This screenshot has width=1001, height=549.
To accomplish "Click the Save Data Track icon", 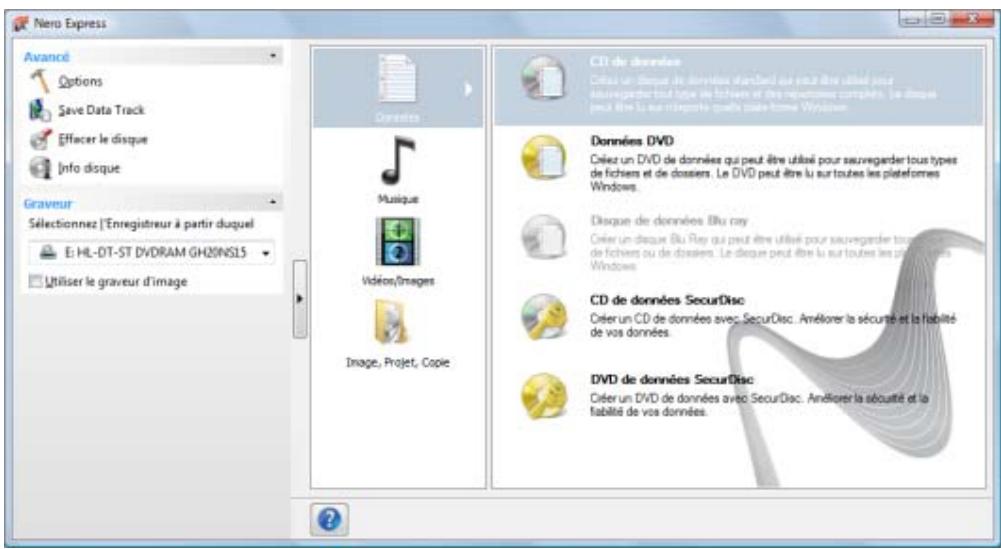I will (x=40, y=110).
